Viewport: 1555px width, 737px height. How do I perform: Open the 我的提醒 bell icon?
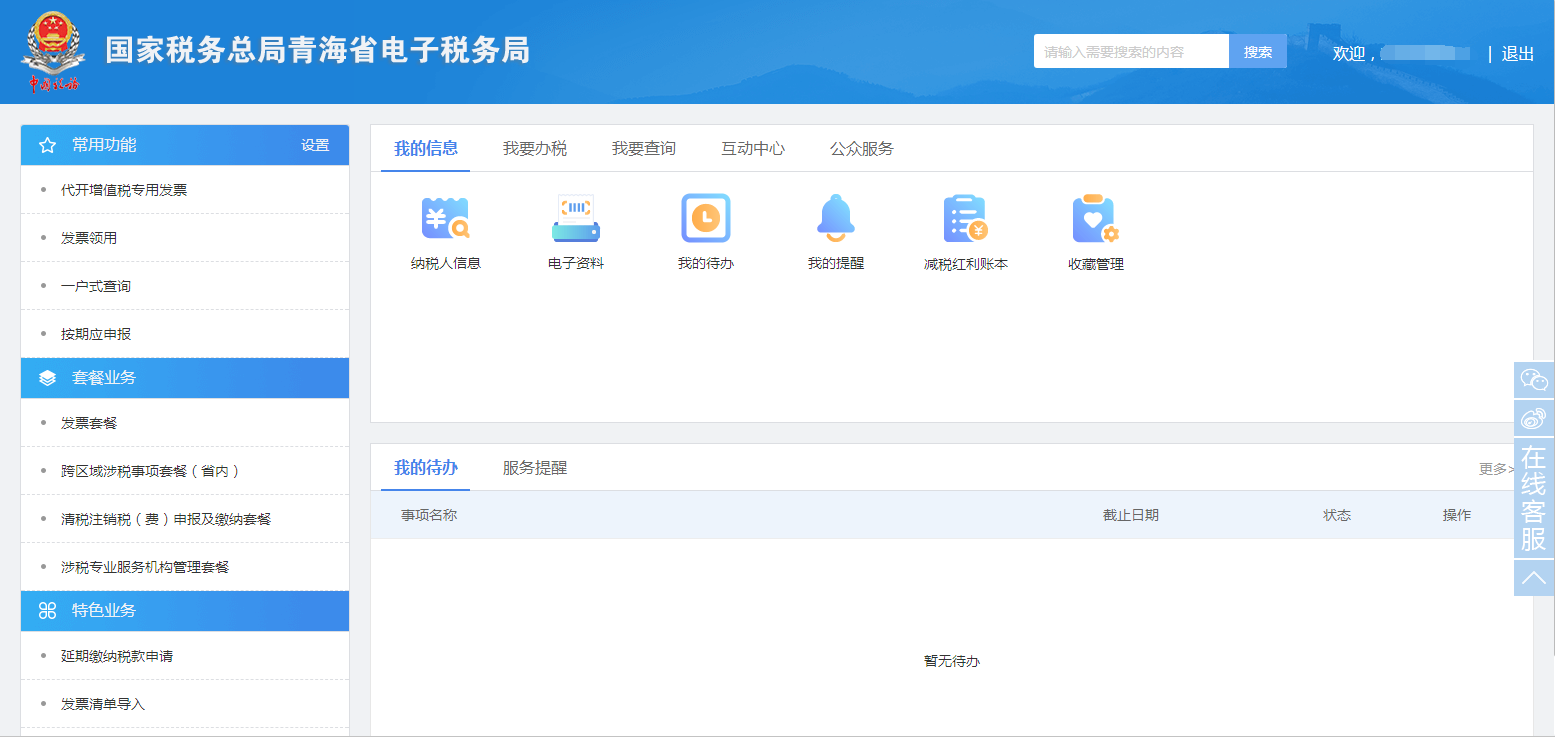click(x=836, y=218)
